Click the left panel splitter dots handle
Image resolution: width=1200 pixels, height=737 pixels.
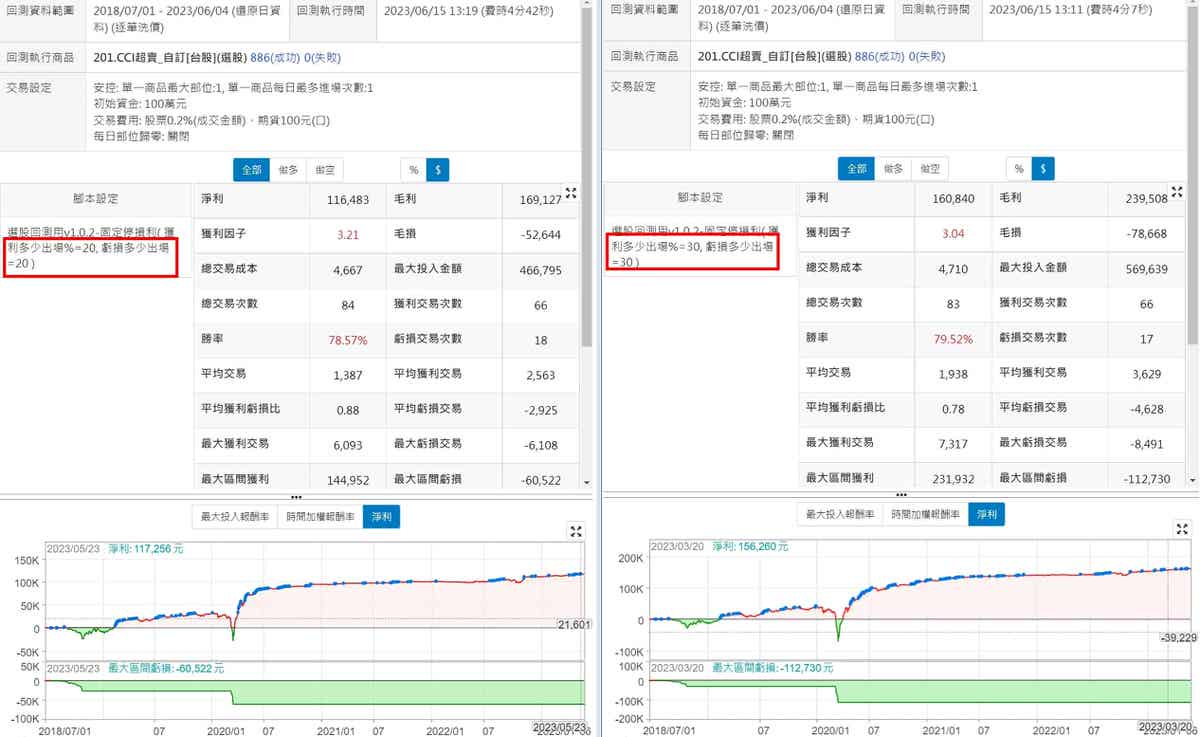pos(296,496)
